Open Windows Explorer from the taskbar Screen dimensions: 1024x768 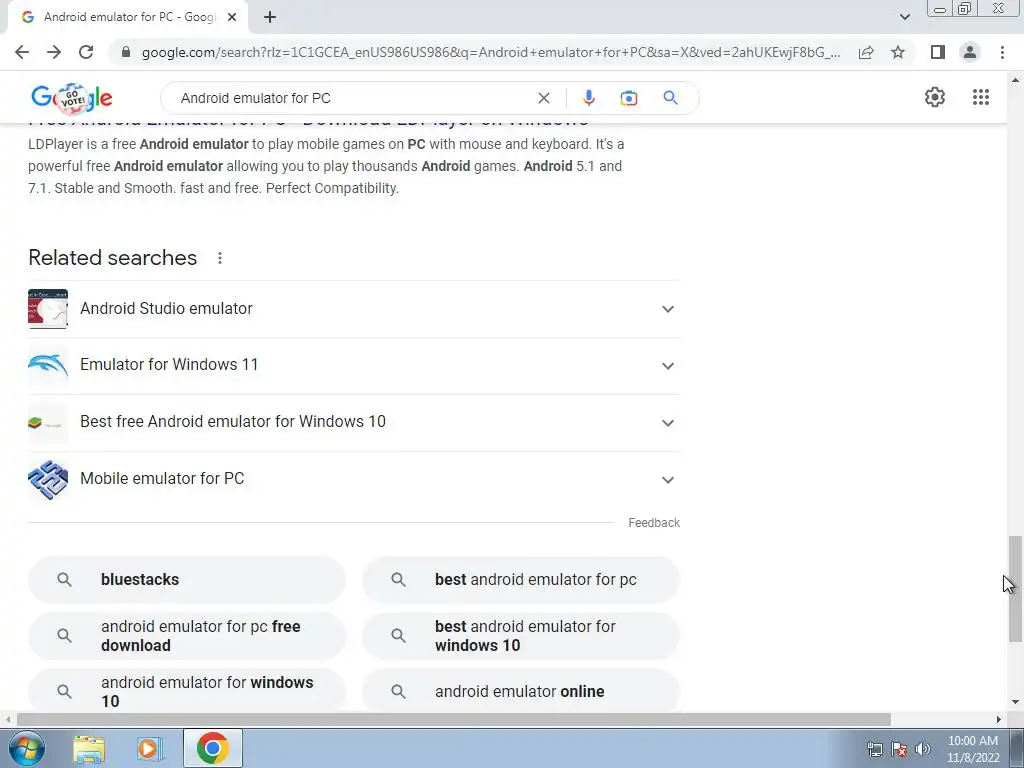(x=89, y=748)
